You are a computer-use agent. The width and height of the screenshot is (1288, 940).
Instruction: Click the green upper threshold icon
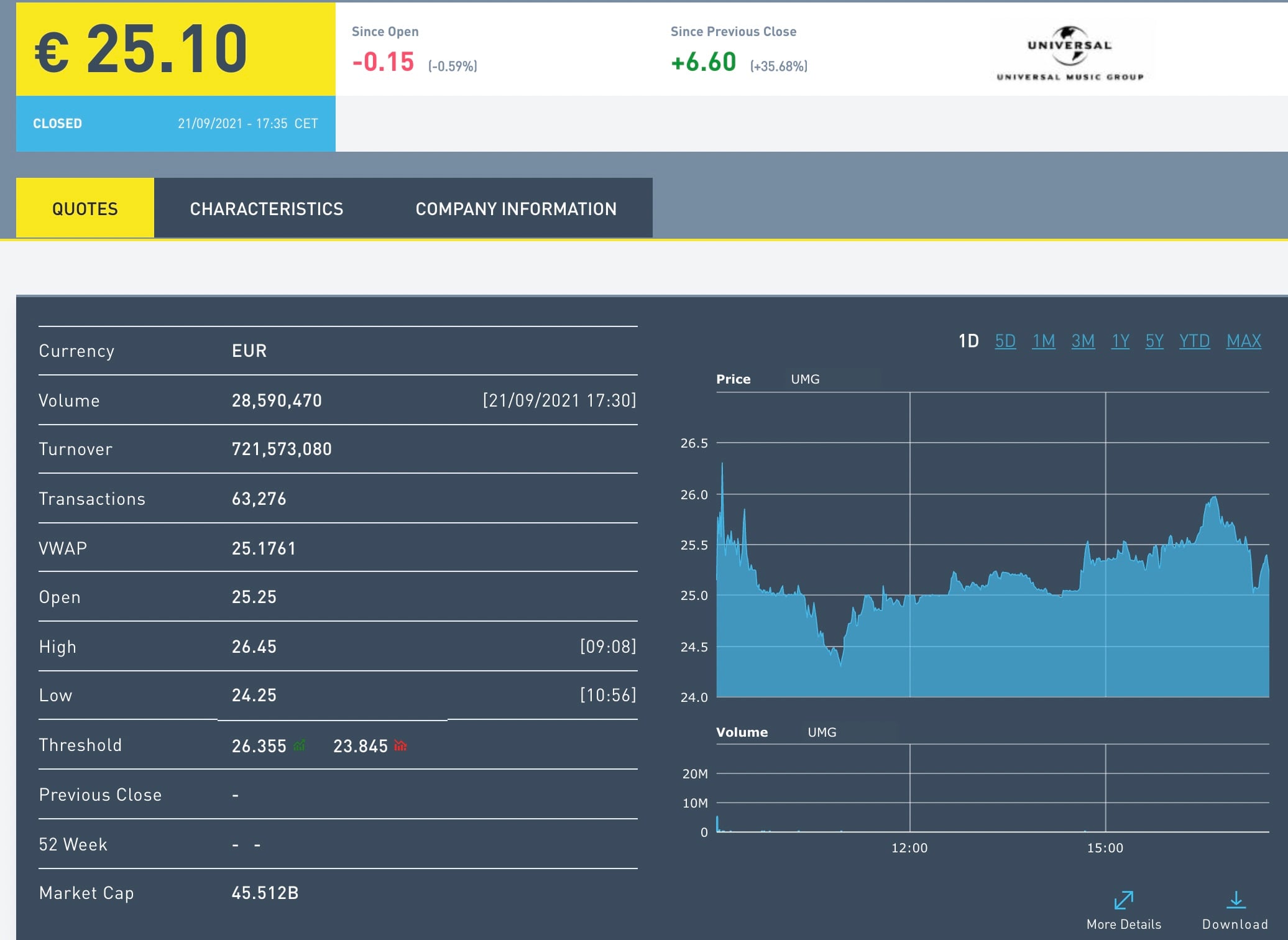click(x=300, y=745)
